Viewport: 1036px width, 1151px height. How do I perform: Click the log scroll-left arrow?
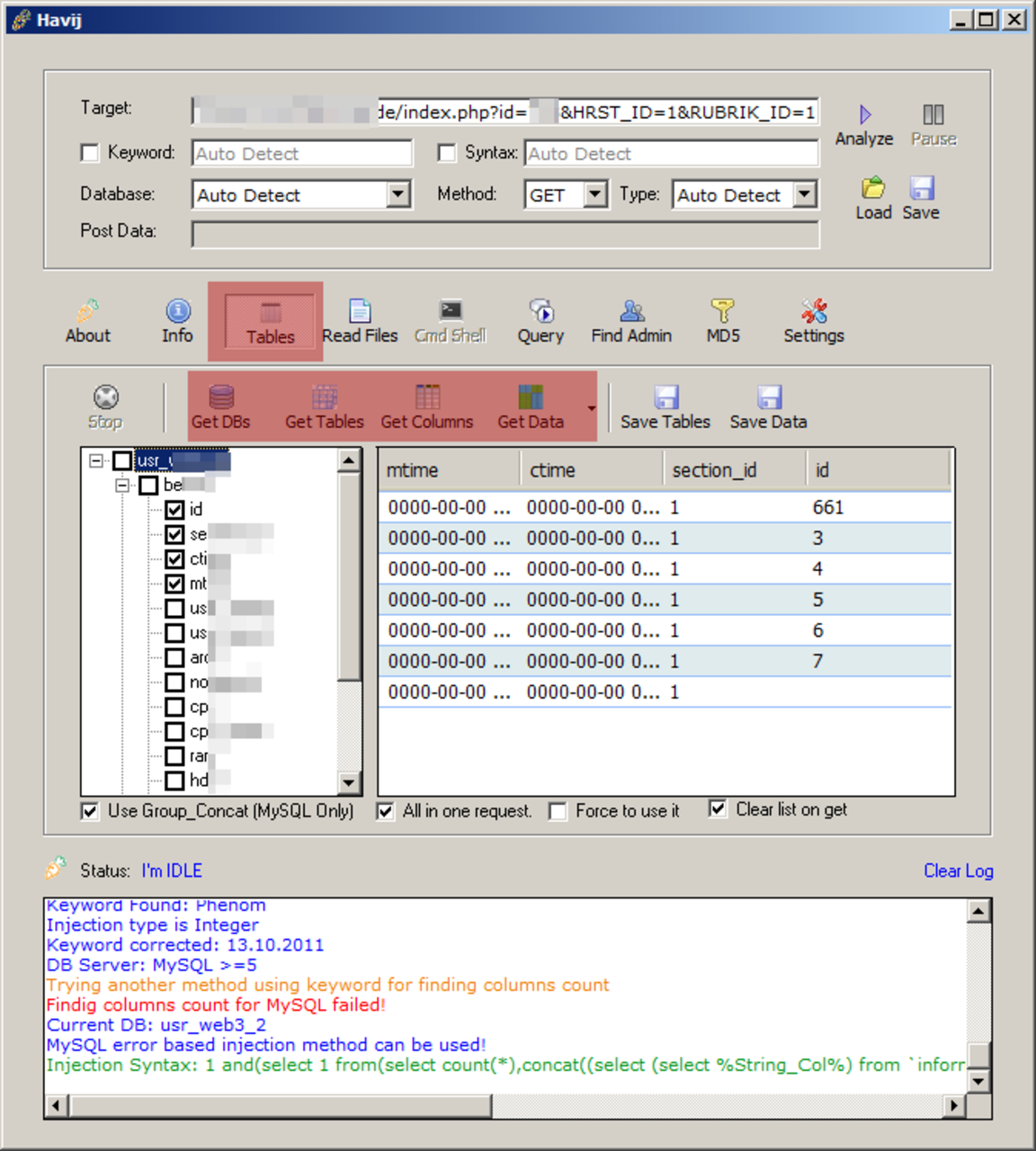57,1105
